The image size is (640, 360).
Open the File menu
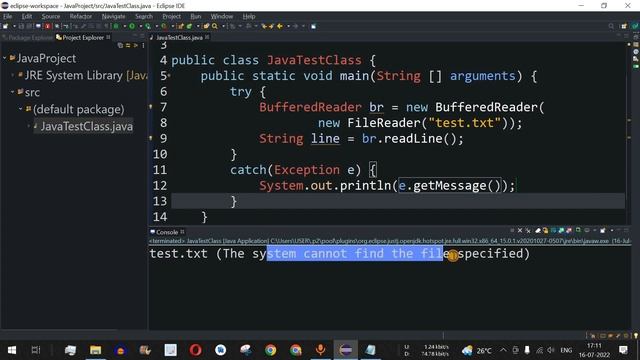(7, 16)
